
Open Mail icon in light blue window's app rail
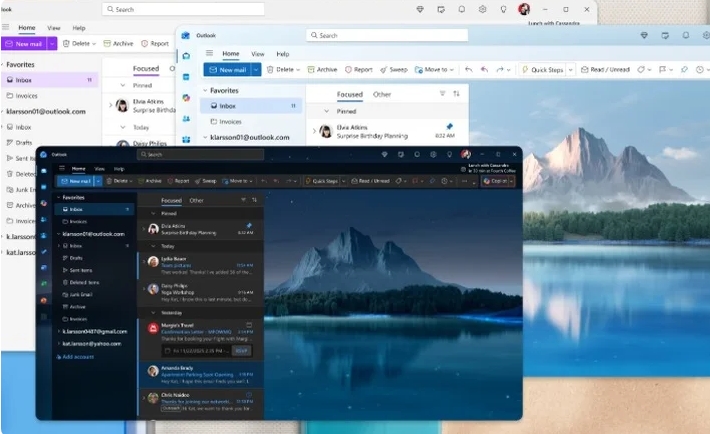186,56
